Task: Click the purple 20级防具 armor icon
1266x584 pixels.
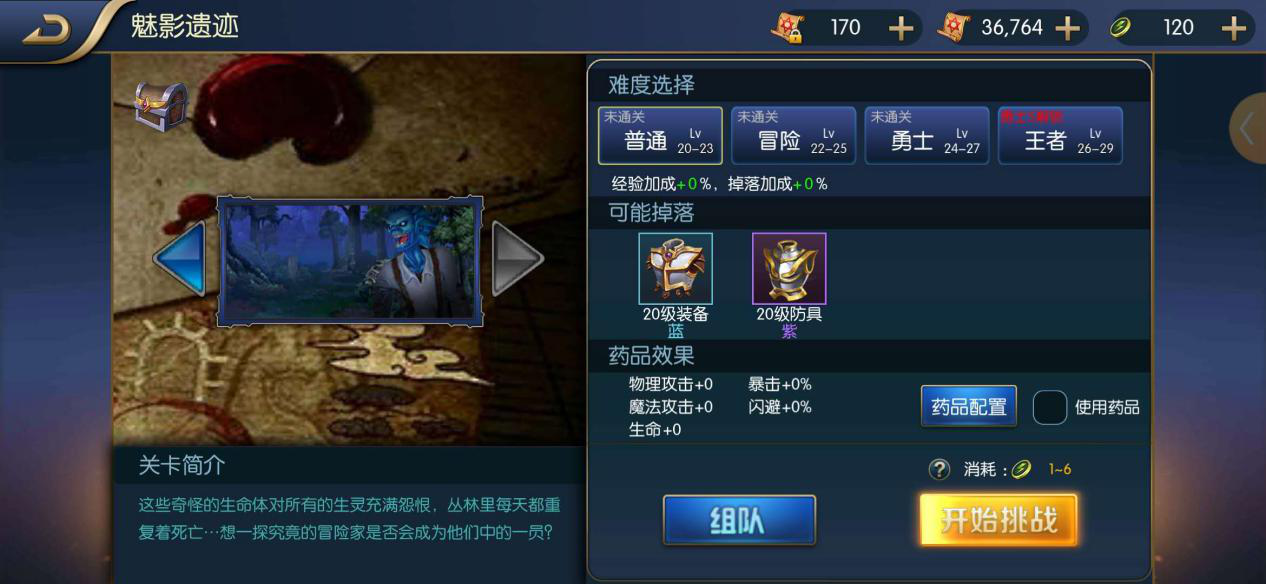Action: pos(789,268)
